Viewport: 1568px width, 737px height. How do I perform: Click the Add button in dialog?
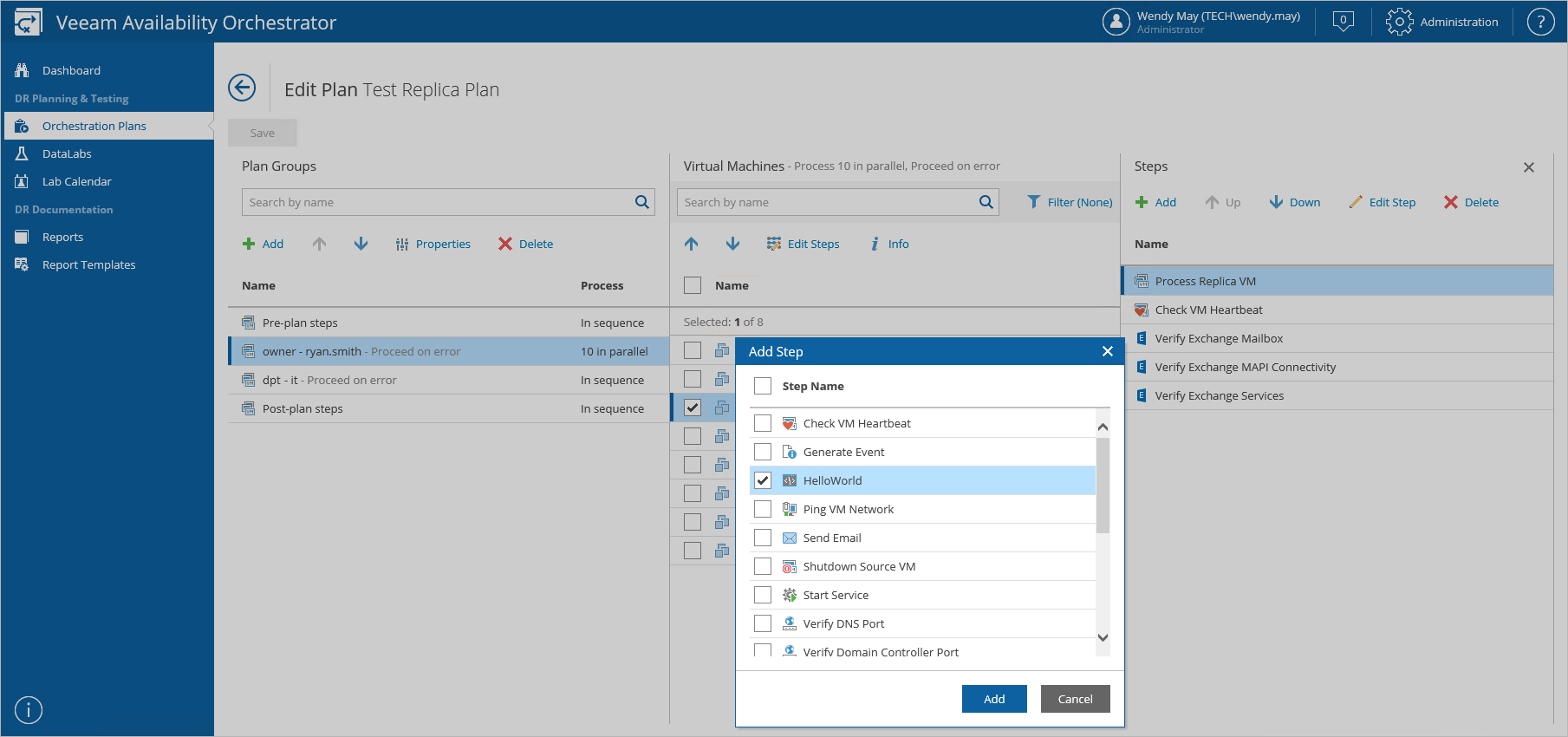(x=993, y=699)
